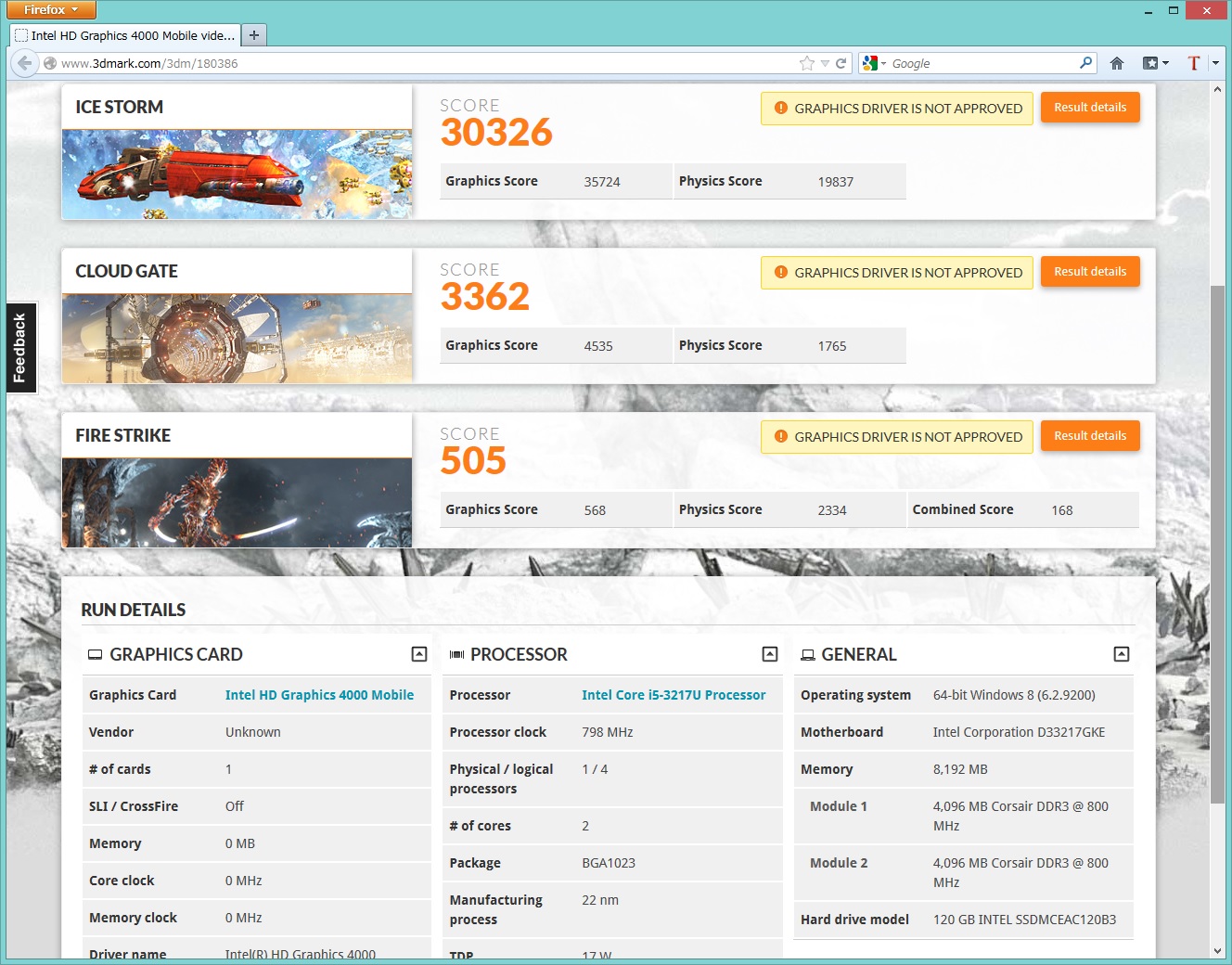Bookmark this page with the star icon
This screenshot has width=1232, height=965.
pyautogui.click(x=806, y=63)
